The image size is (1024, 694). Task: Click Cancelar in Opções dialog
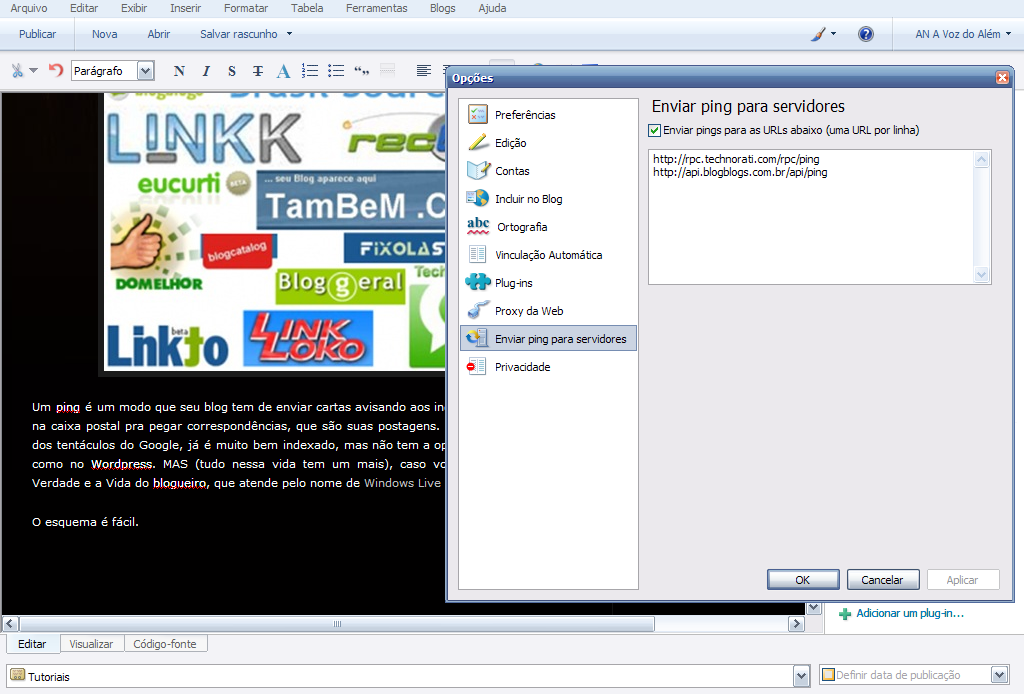coord(882,580)
